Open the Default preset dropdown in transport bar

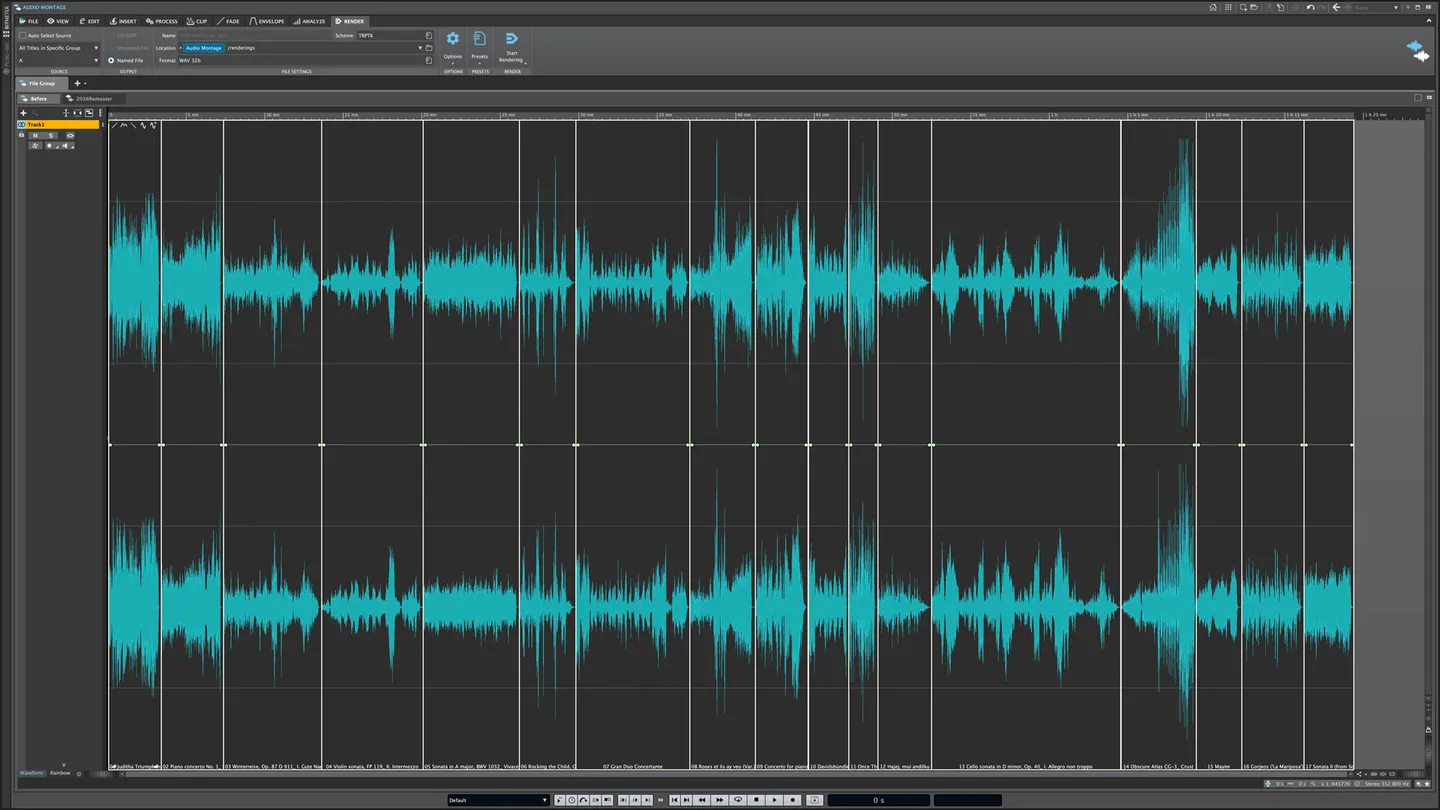click(498, 800)
